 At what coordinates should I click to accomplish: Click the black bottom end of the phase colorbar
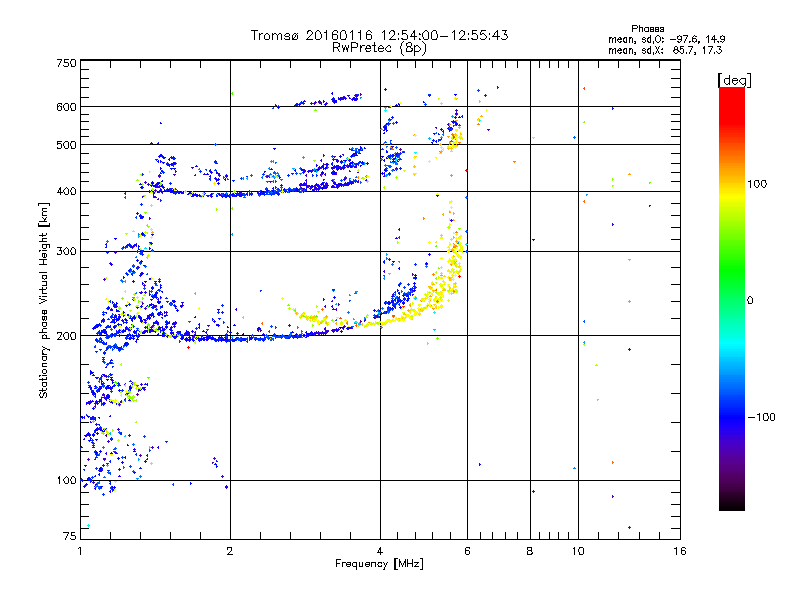click(732, 503)
